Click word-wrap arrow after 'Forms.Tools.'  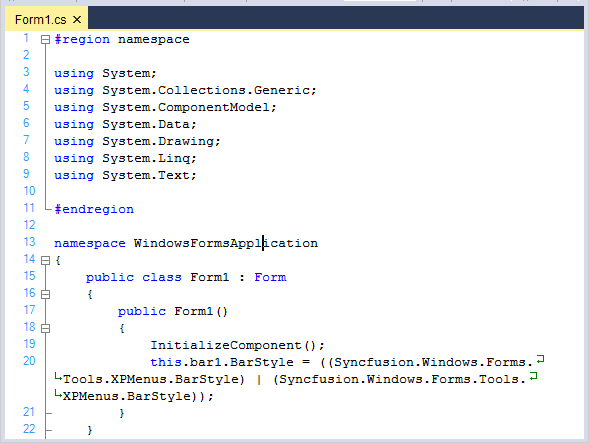[x=533, y=376]
